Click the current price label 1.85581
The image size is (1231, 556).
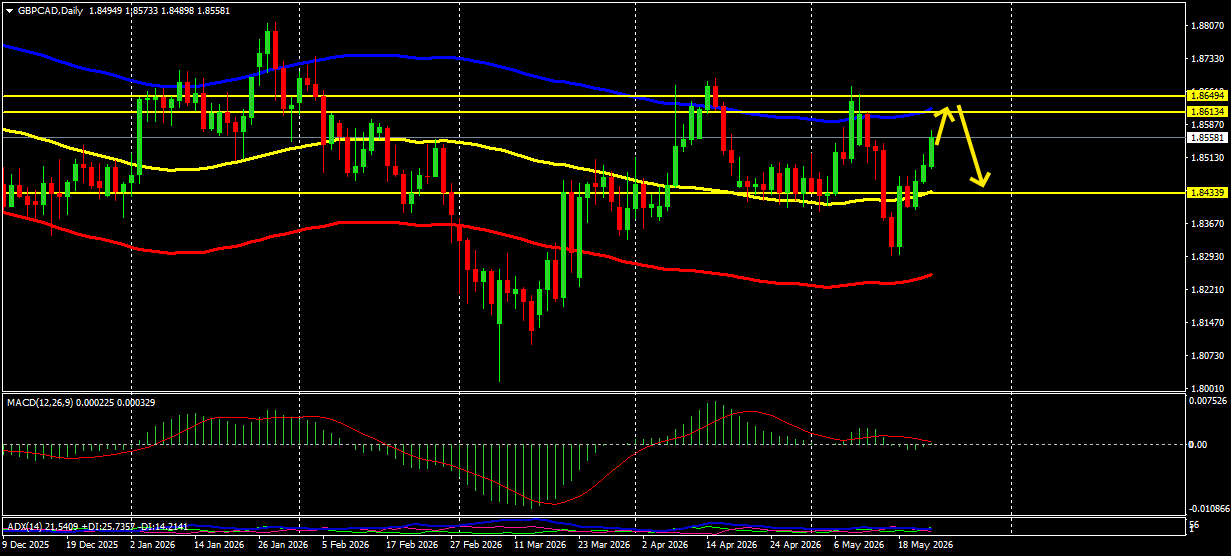point(1207,137)
